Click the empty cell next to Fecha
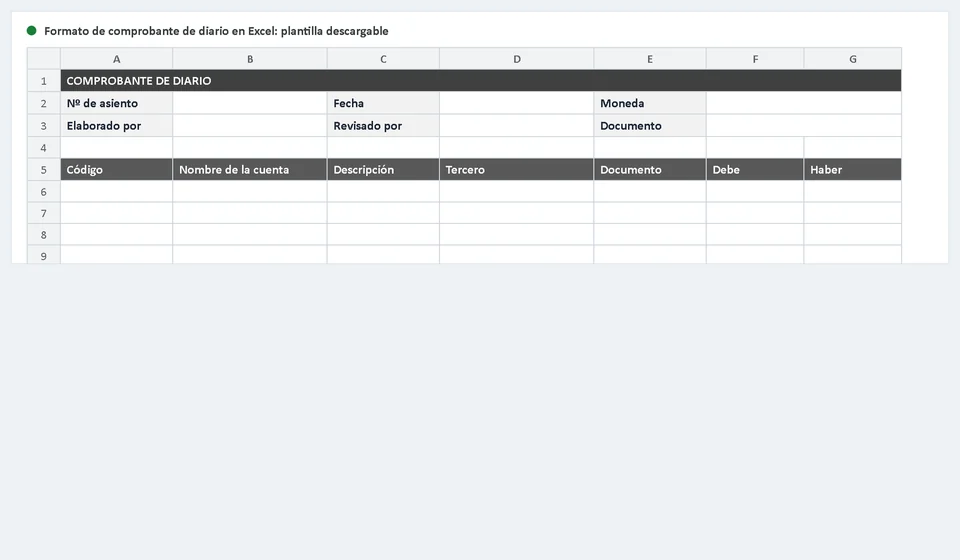Screen dimensions: 960x560 click(x=517, y=103)
